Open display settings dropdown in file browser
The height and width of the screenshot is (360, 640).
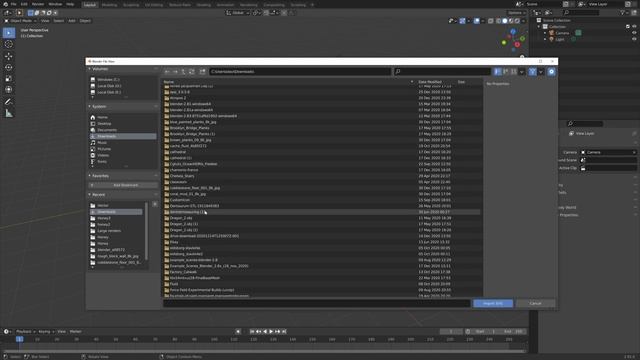tap(522, 72)
